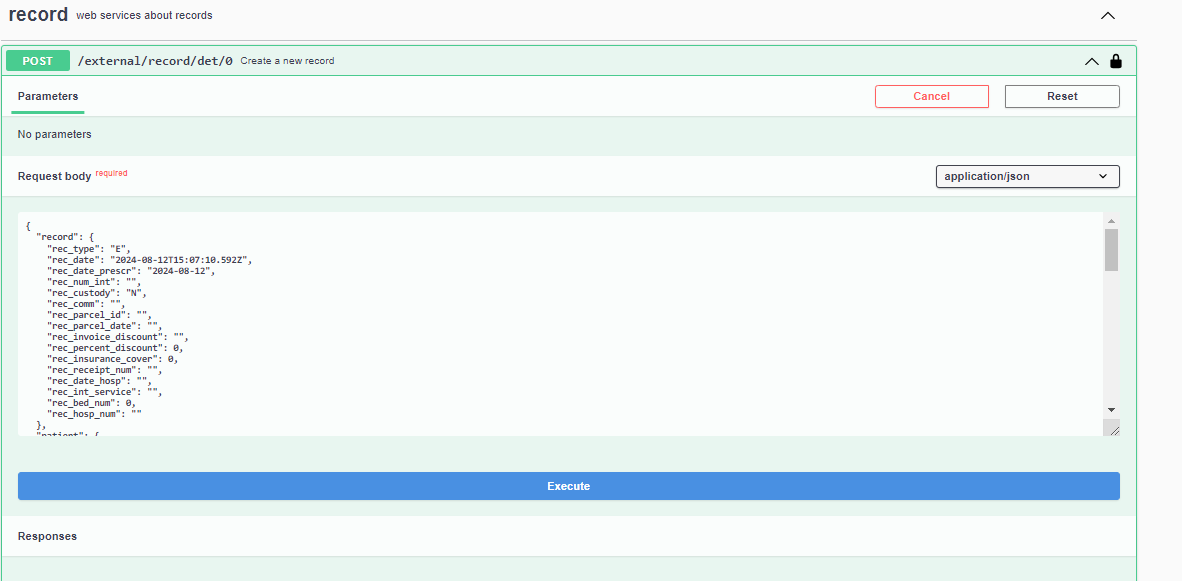Click the record tag heading
This screenshot has width=1182, height=581.
[38, 15]
